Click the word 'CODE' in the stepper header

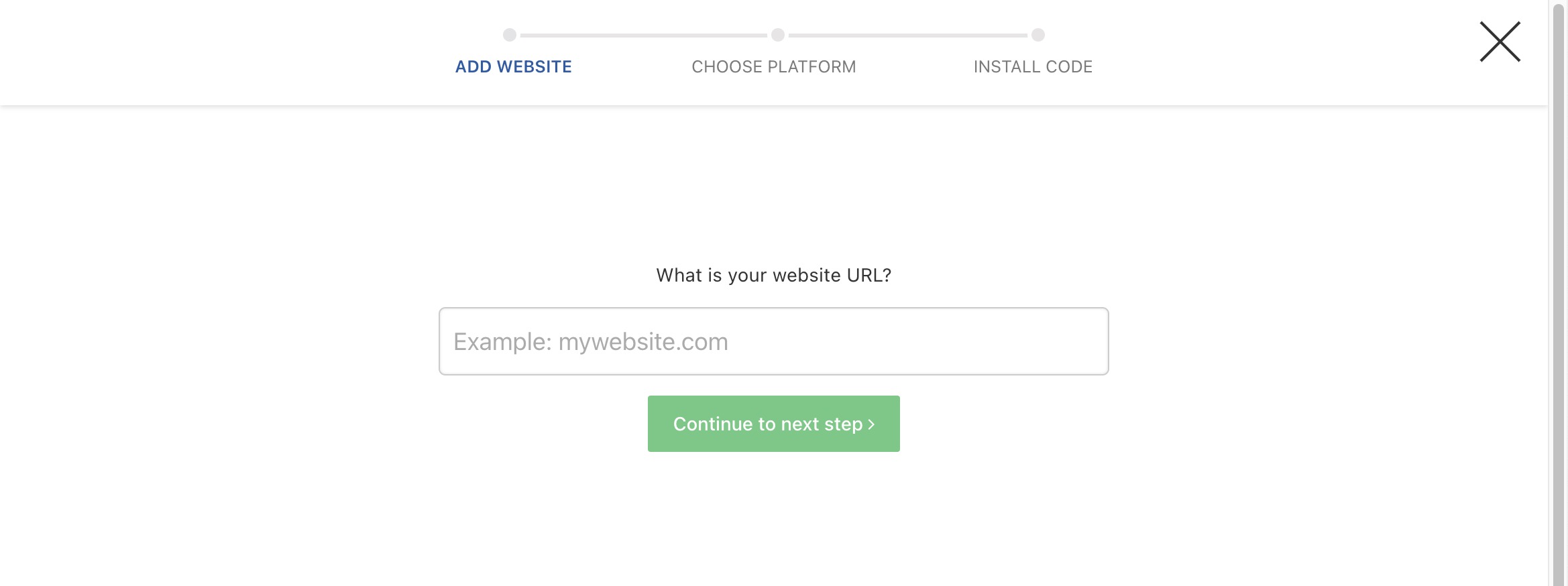click(x=1069, y=67)
